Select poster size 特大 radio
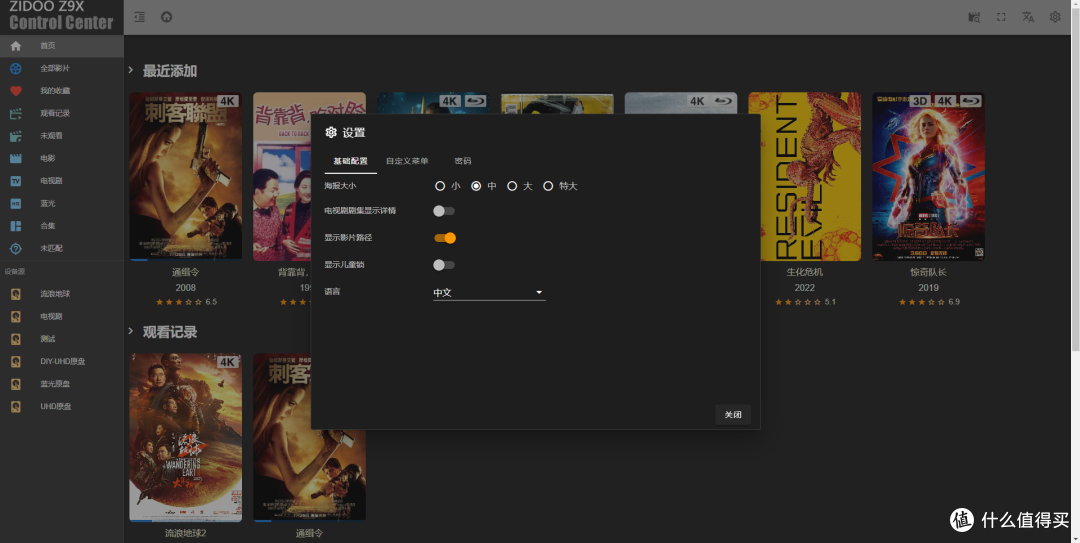Viewport: 1080px width, 543px height. coord(548,186)
